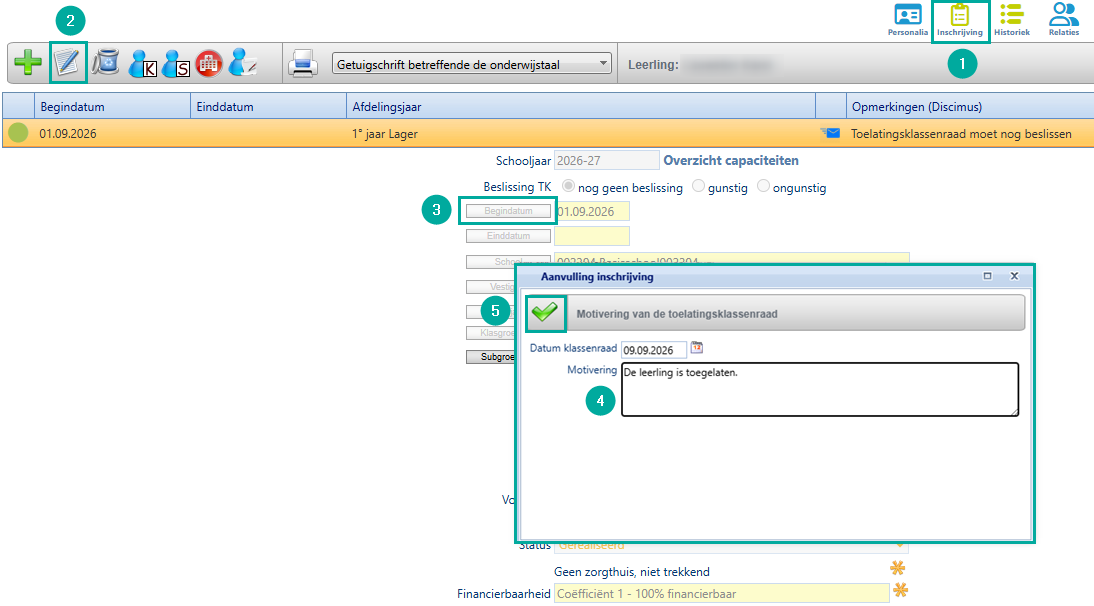Maximize the Aanvulling inschrijving dialog
Viewport: 1094px width, 606px height.
(987, 276)
